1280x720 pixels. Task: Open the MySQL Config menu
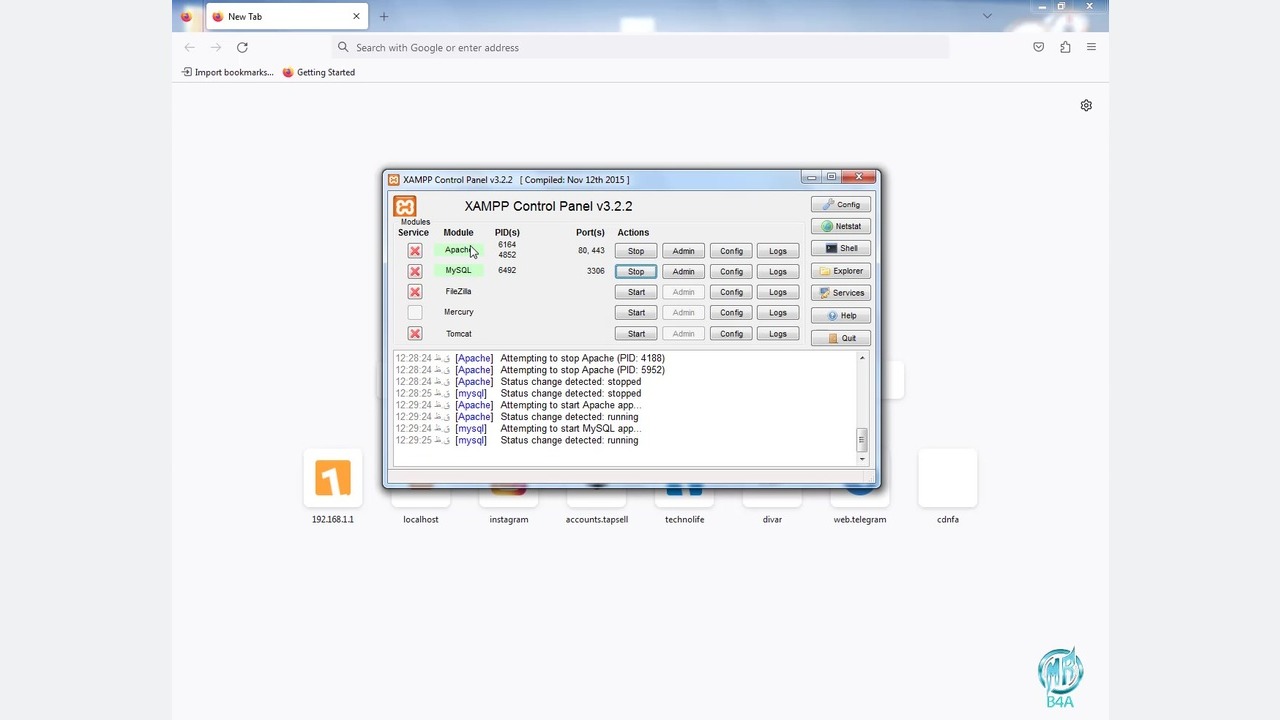pos(731,271)
